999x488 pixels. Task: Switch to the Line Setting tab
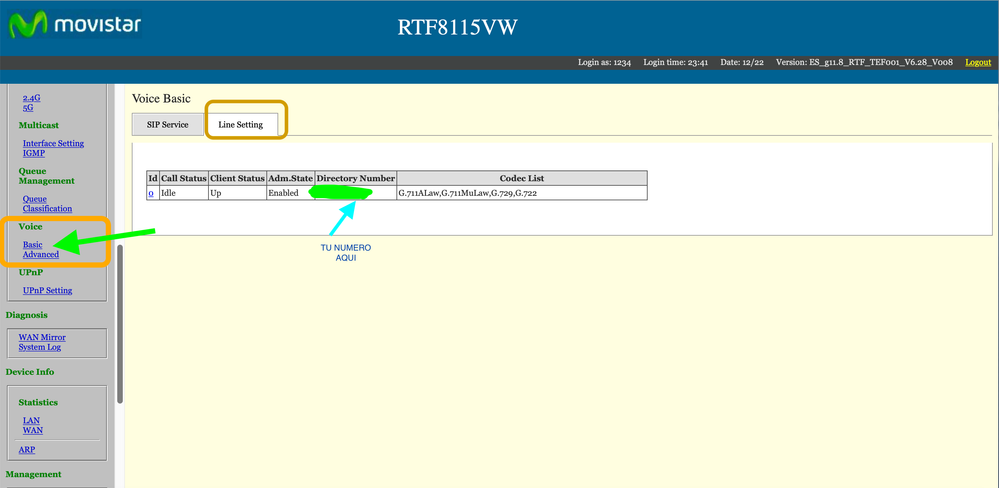(241, 125)
